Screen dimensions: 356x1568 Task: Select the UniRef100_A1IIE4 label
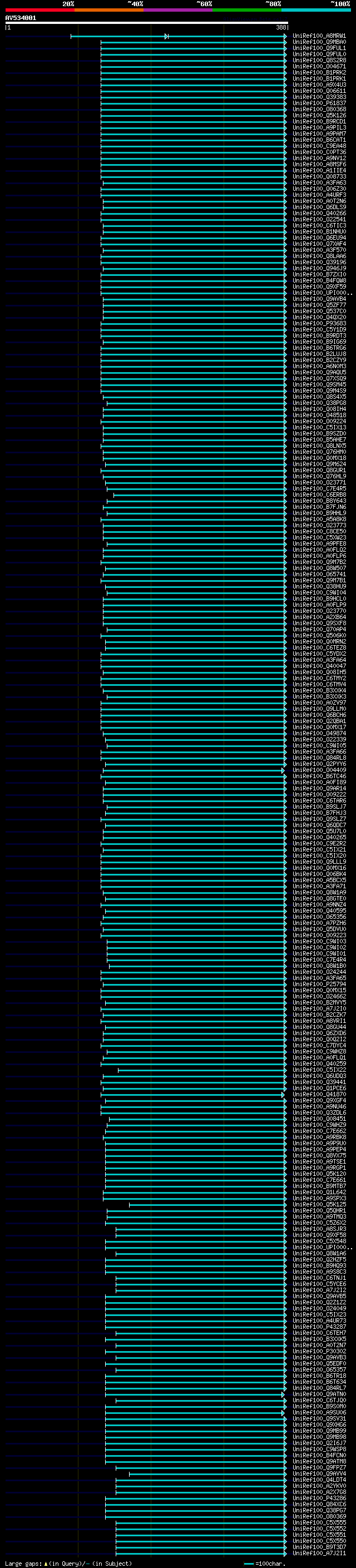tap(319, 170)
